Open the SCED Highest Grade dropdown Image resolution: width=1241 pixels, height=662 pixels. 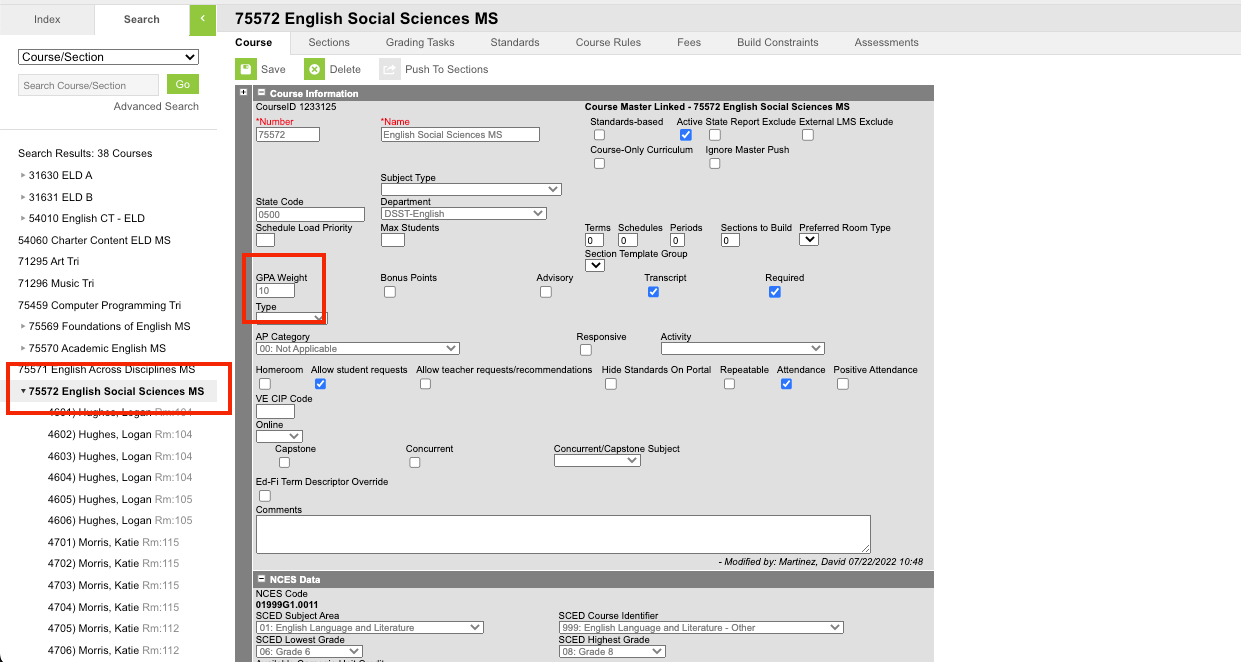pyautogui.click(x=612, y=652)
